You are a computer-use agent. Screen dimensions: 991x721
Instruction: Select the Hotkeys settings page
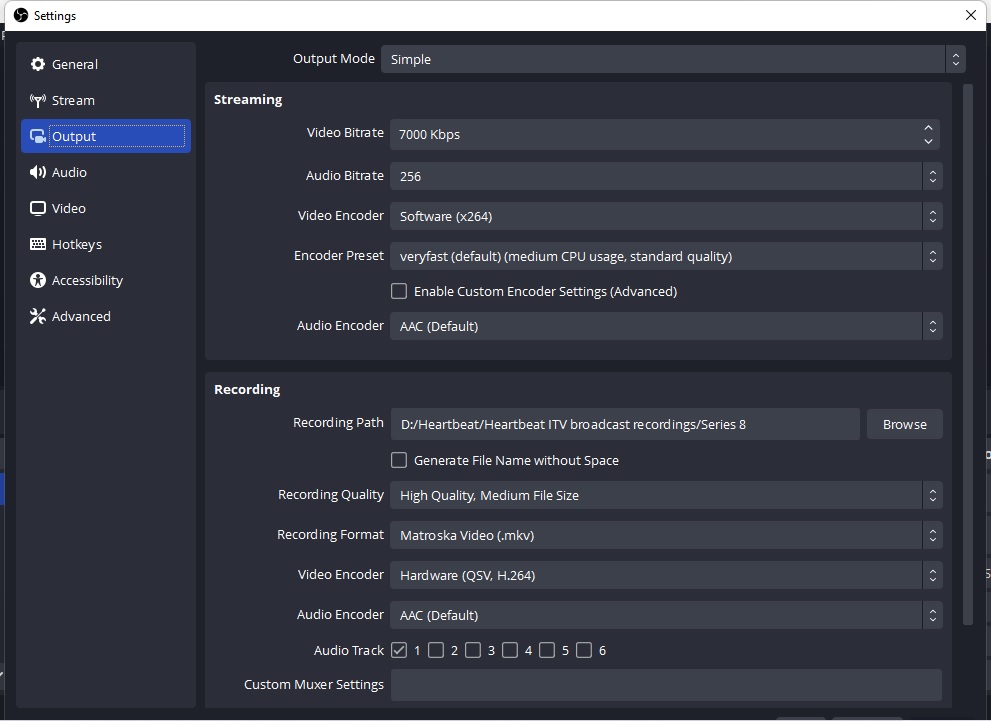pyautogui.click(x=106, y=245)
